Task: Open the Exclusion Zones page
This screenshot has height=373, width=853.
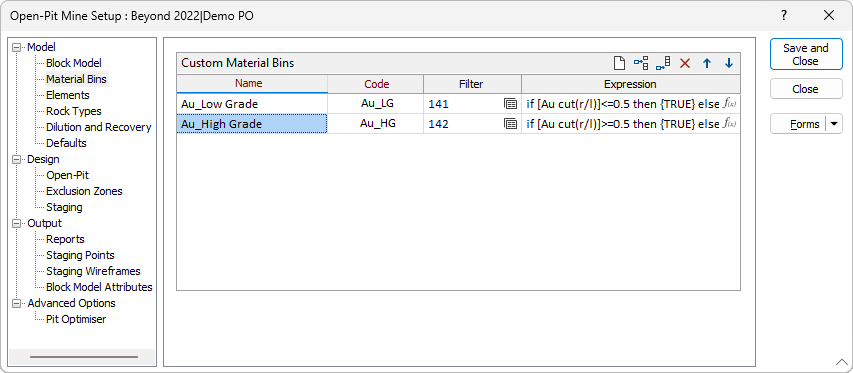Action: coord(84,191)
